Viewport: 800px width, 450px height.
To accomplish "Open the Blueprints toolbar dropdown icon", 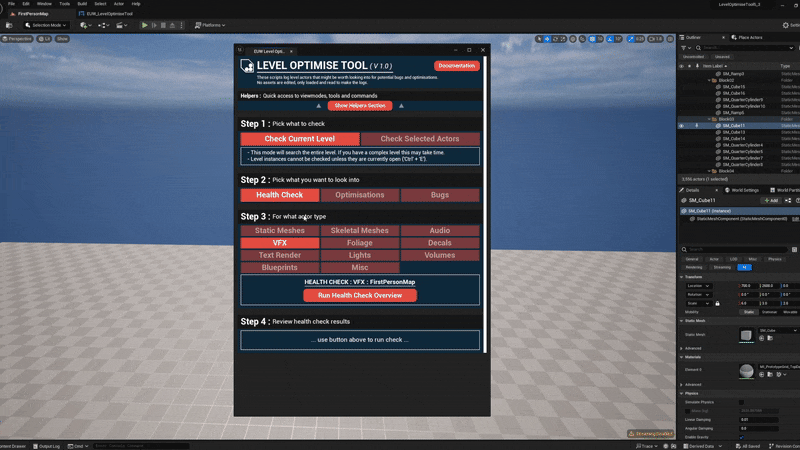I will 104,25.
